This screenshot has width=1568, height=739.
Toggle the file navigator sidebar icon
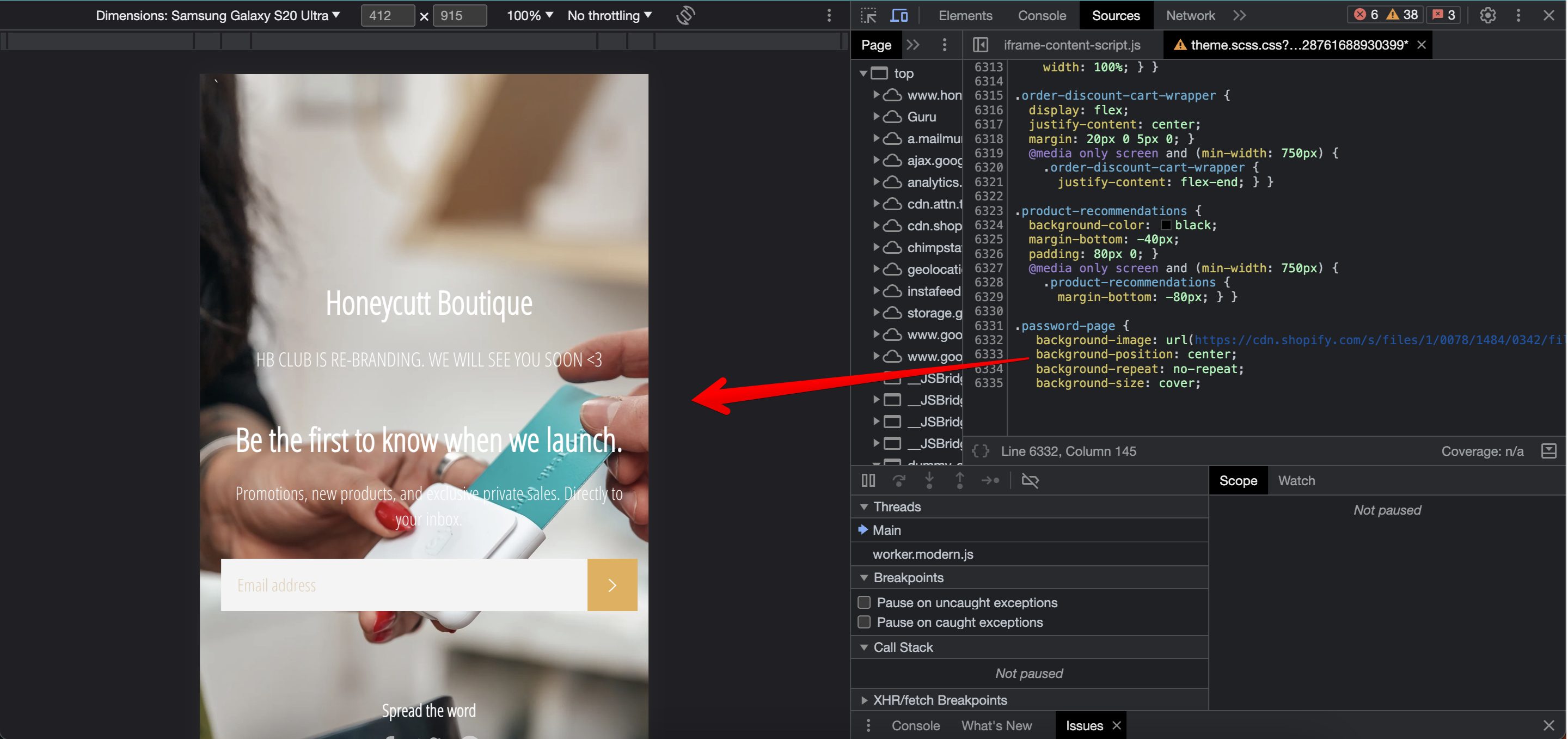tap(980, 45)
